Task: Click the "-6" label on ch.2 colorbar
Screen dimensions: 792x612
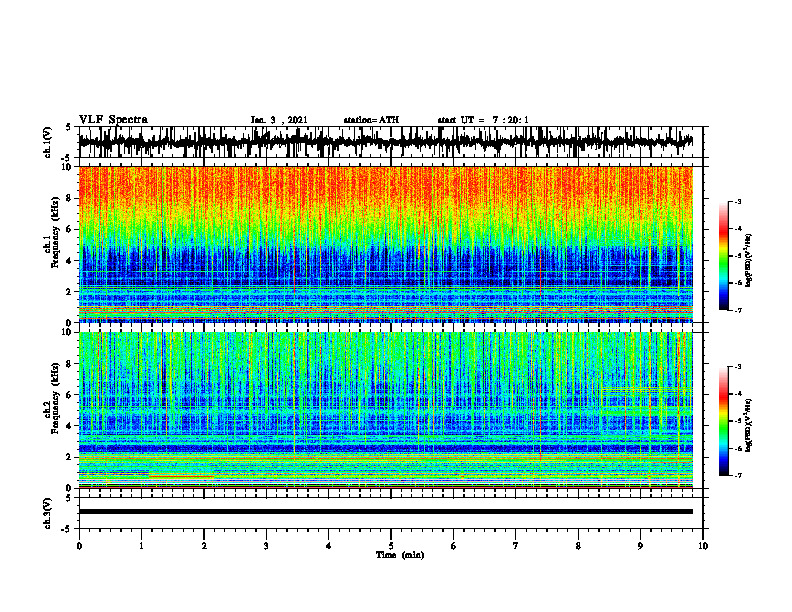Action: point(738,448)
